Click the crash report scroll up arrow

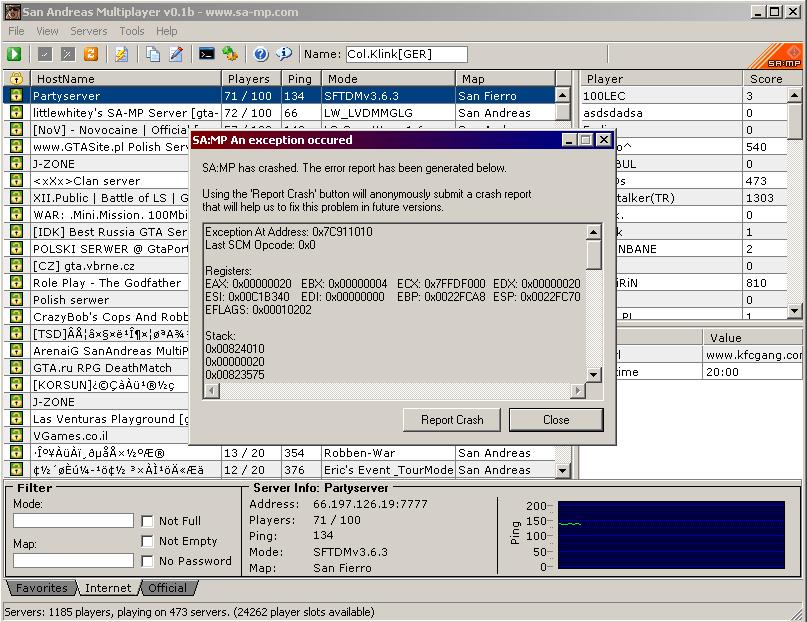[593, 232]
